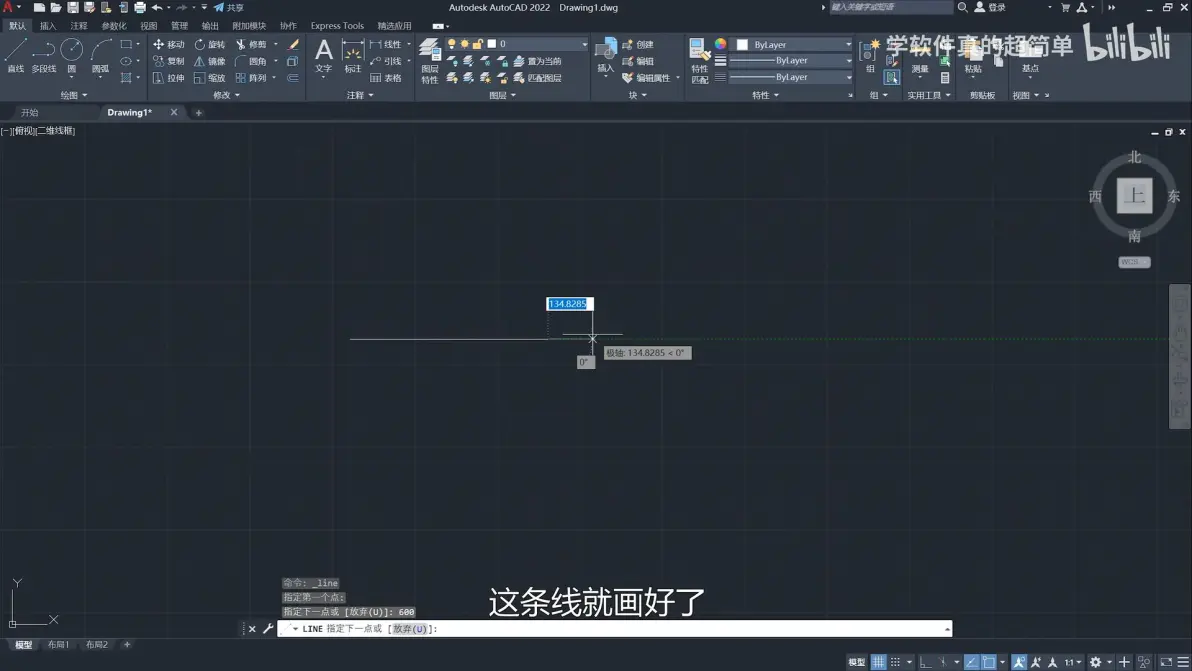Switch to the 插入 ribbon tab
This screenshot has height=671, width=1192.
[47, 26]
